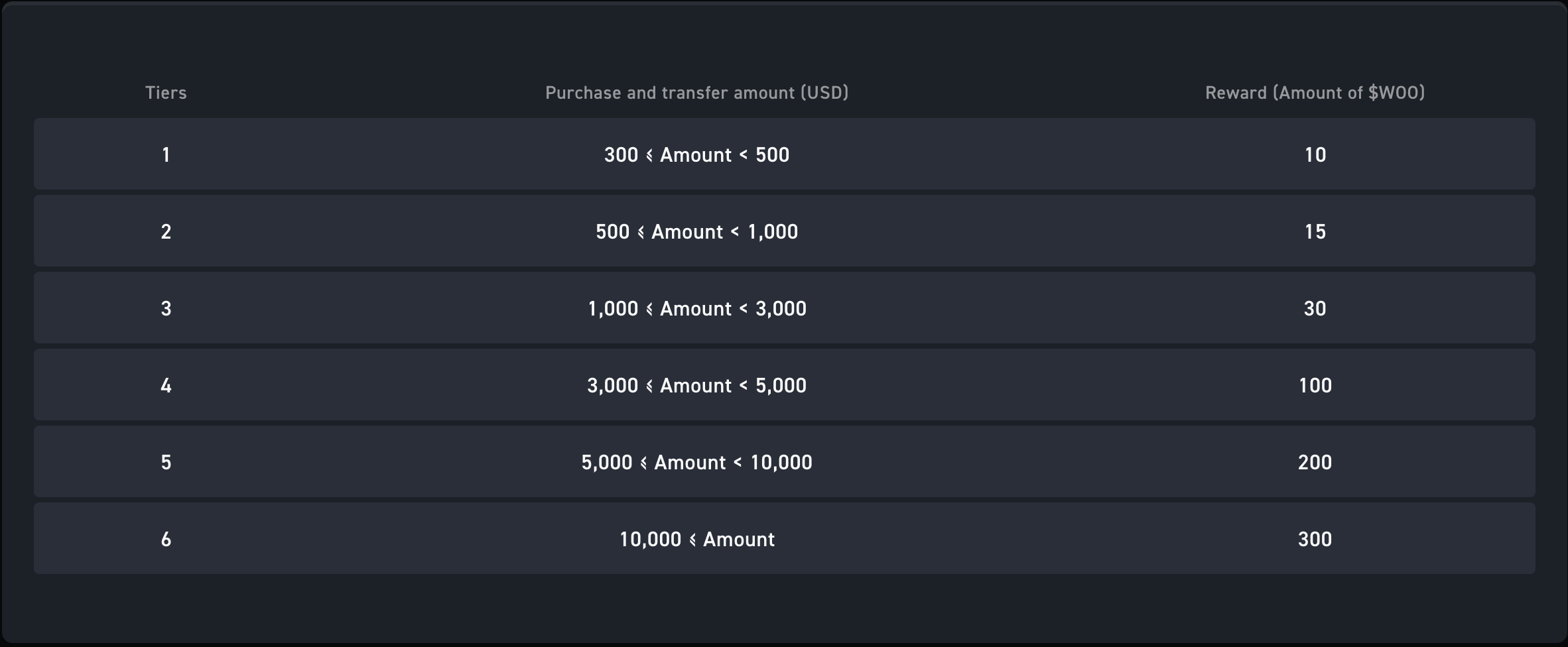This screenshot has width=1568, height=647.
Task: Select the 500 ≤ Amount < 1,000 range
Action: [x=696, y=232]
